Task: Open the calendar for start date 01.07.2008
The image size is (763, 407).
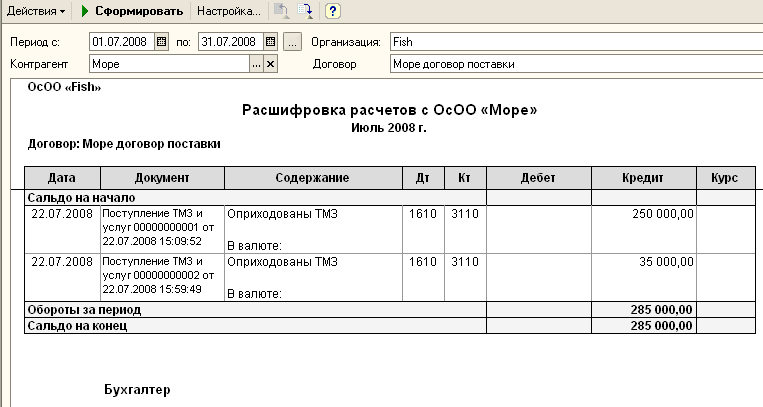Action: (x=162, y=42)
